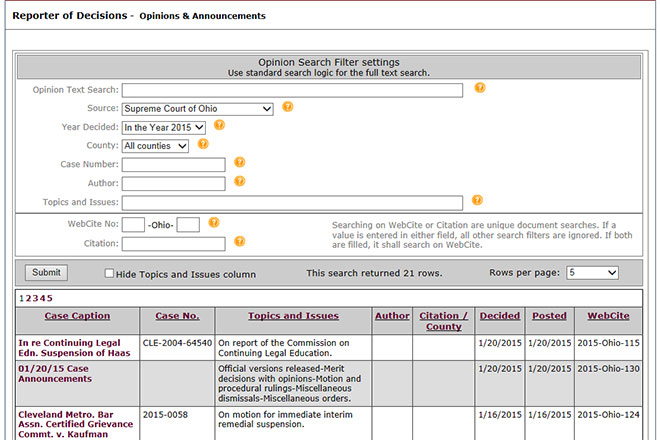Sort by Author column header
This screenshot has width=660, height=440.
point(392,316)
